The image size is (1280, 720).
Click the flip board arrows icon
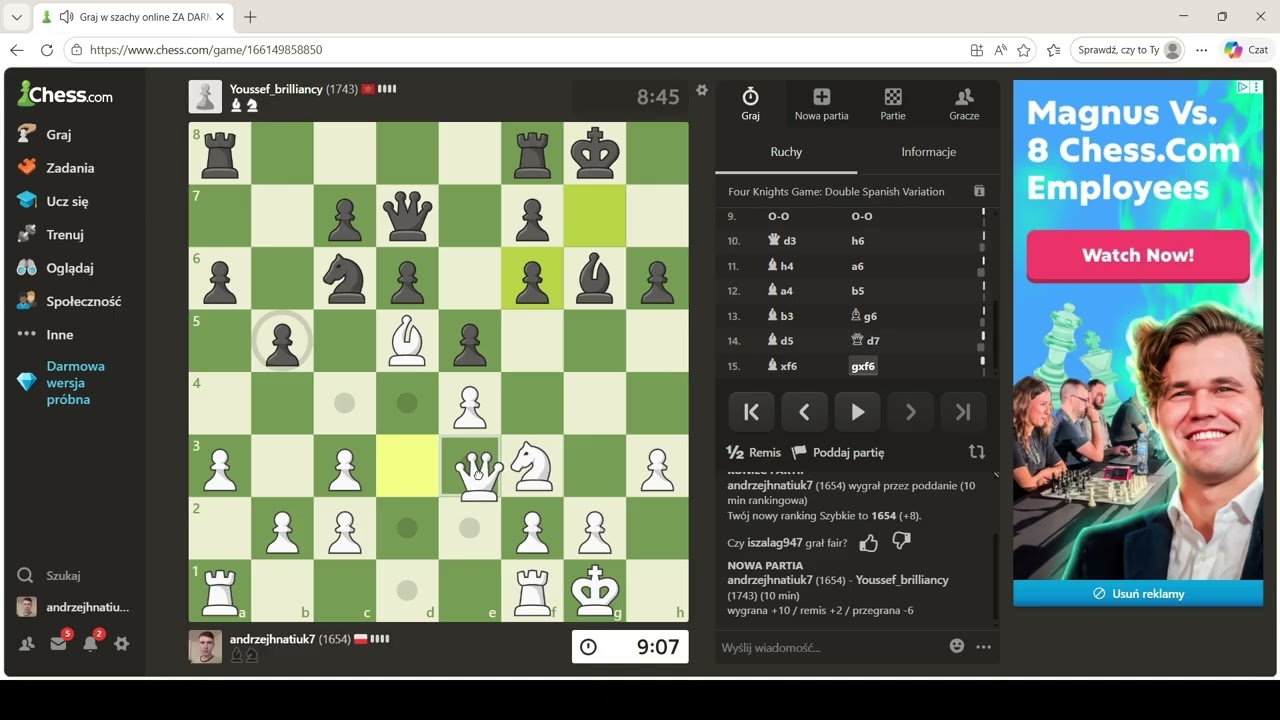tap(977, 452)
